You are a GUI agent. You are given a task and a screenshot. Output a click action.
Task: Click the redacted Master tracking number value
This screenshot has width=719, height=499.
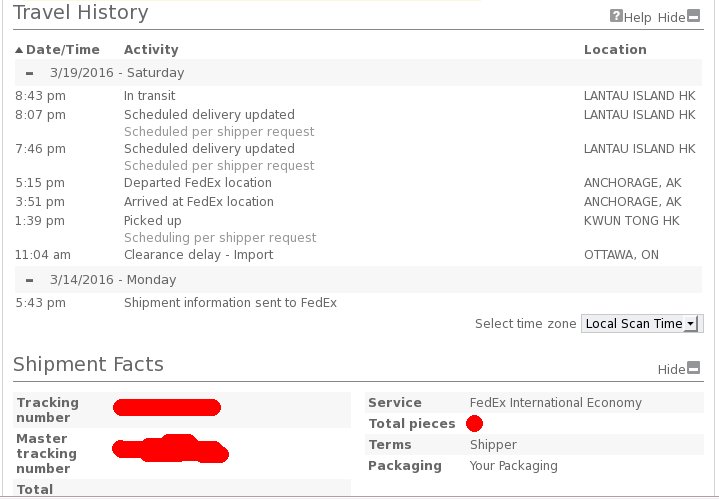(x=168, y=449)
